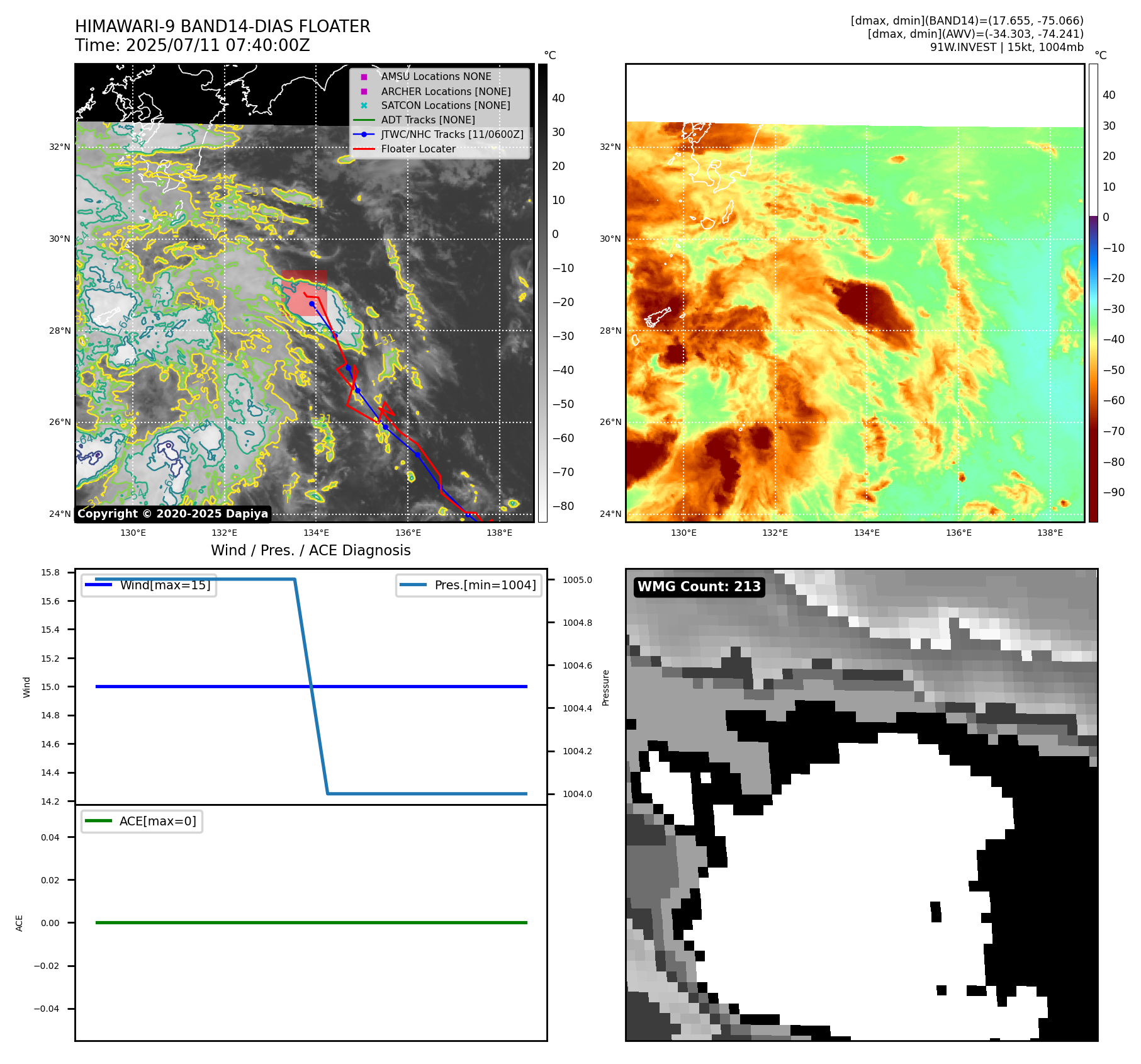Click the 'WMG Count: 213' label
The height and width of the screenshot is (1064, 1141).
pos(699,587)
